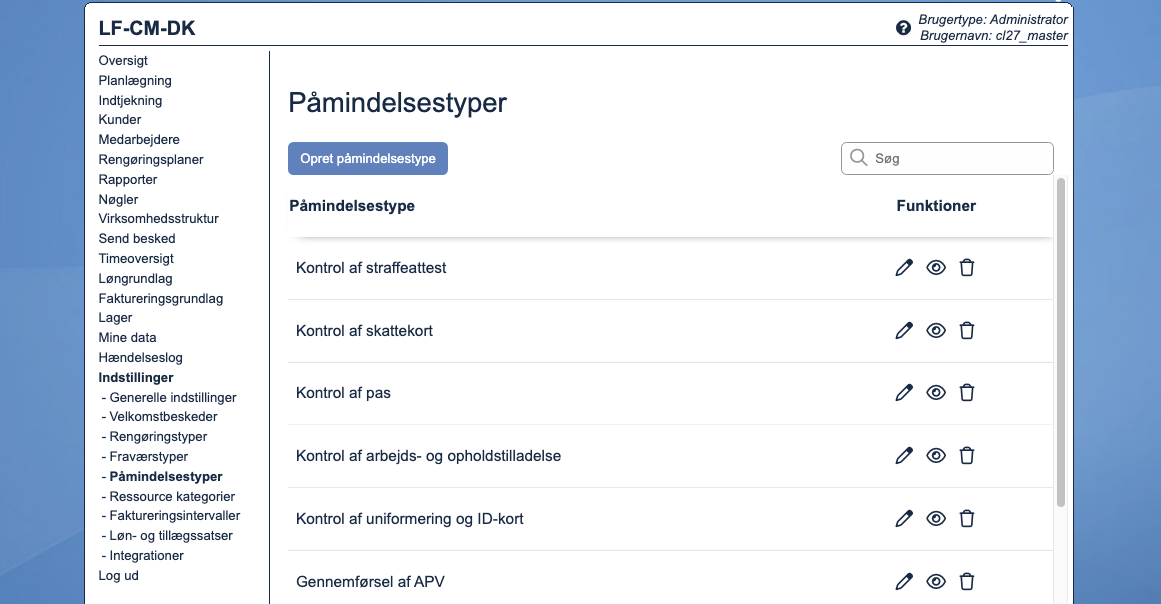View Kontrol af straffeattest with eye icon
This screenshot has height=604, width=1161.
tap(936, 268)
